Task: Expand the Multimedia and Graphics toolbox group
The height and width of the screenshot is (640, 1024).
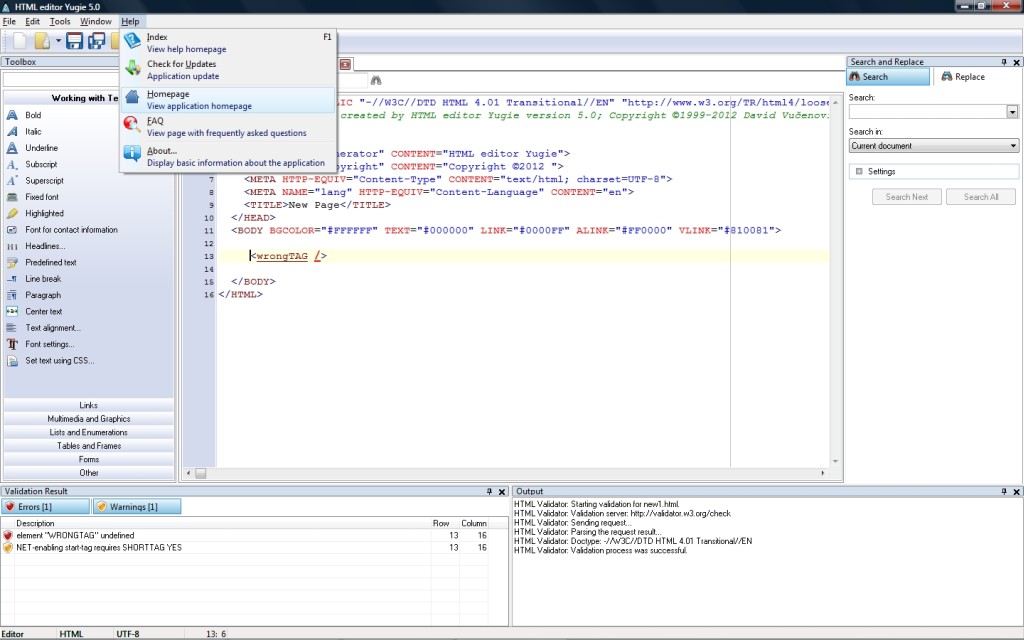Action: [x=89, y=419]
